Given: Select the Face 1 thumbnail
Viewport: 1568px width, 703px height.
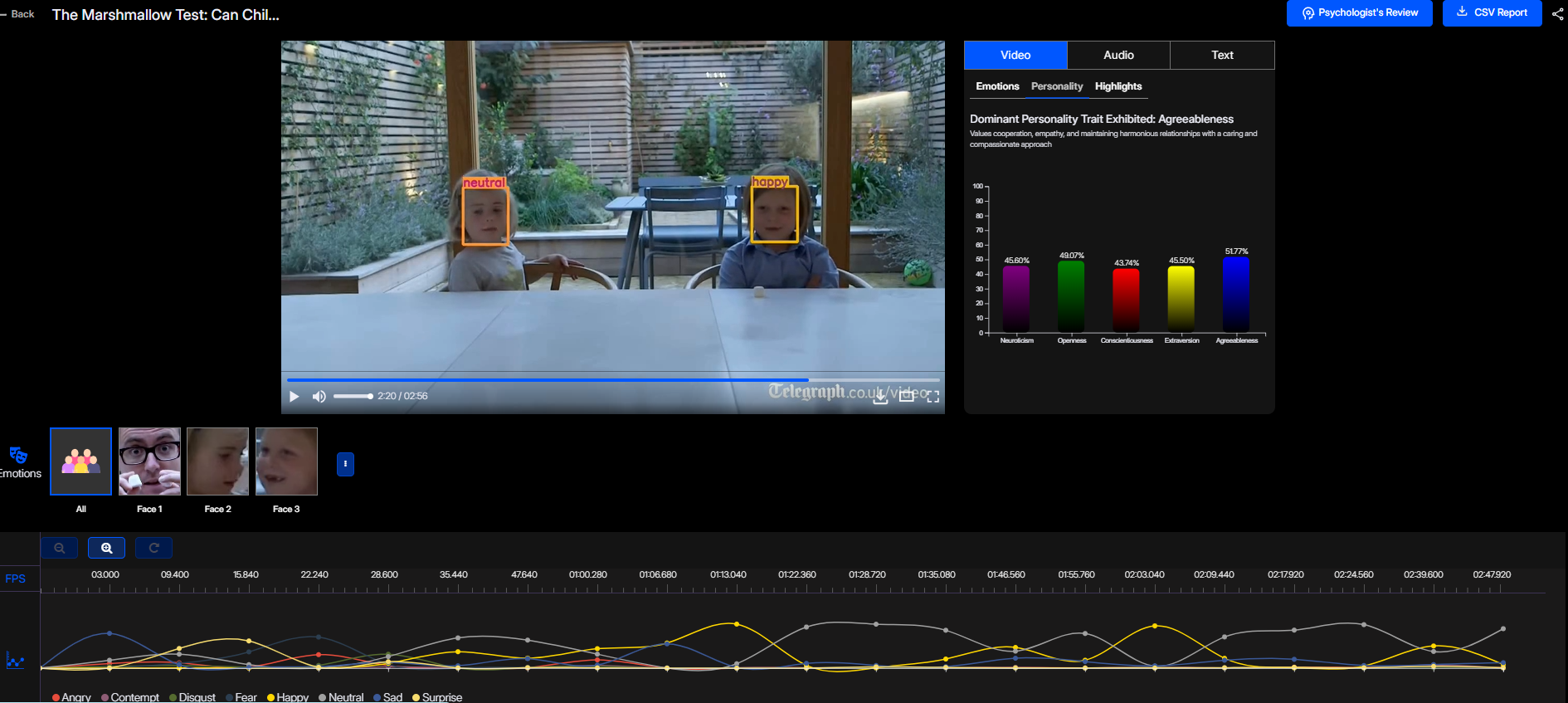Looking at the screenshot, I should pos(149,461).
